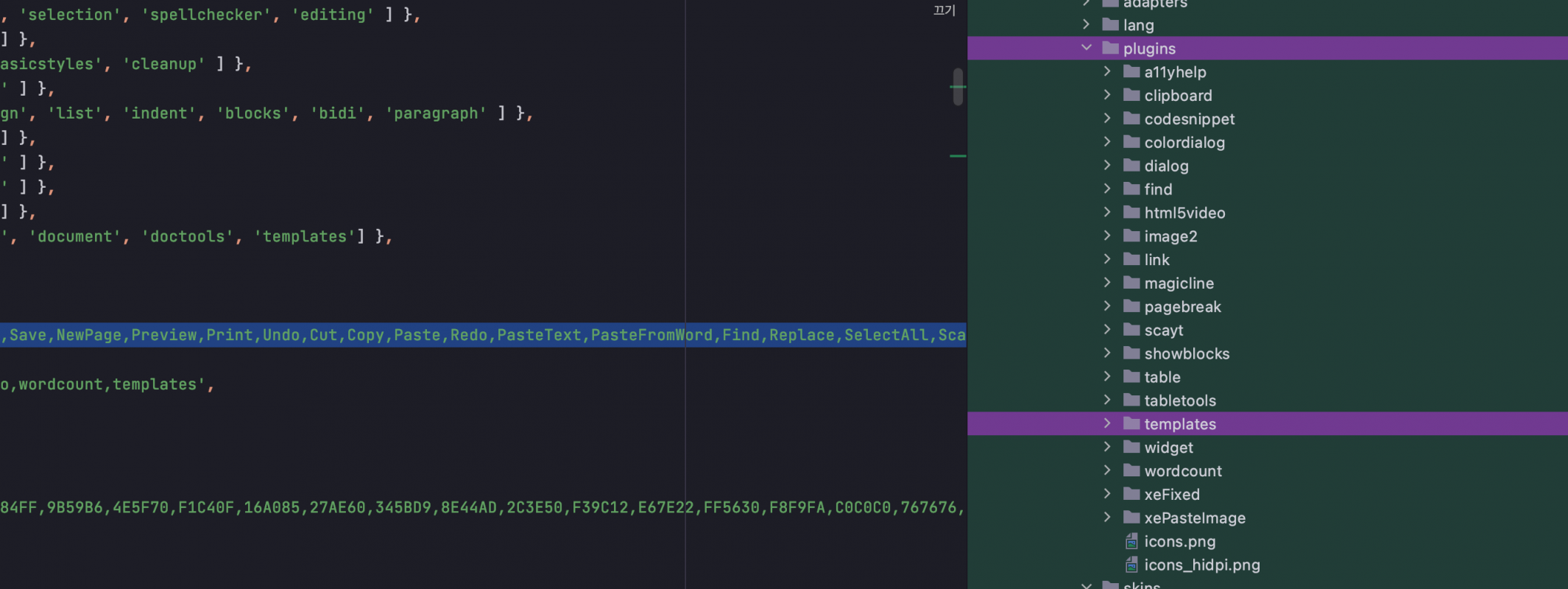1568x589 pixels.
Task: Click the clipboard folder icon
Action: (1131, 95)
